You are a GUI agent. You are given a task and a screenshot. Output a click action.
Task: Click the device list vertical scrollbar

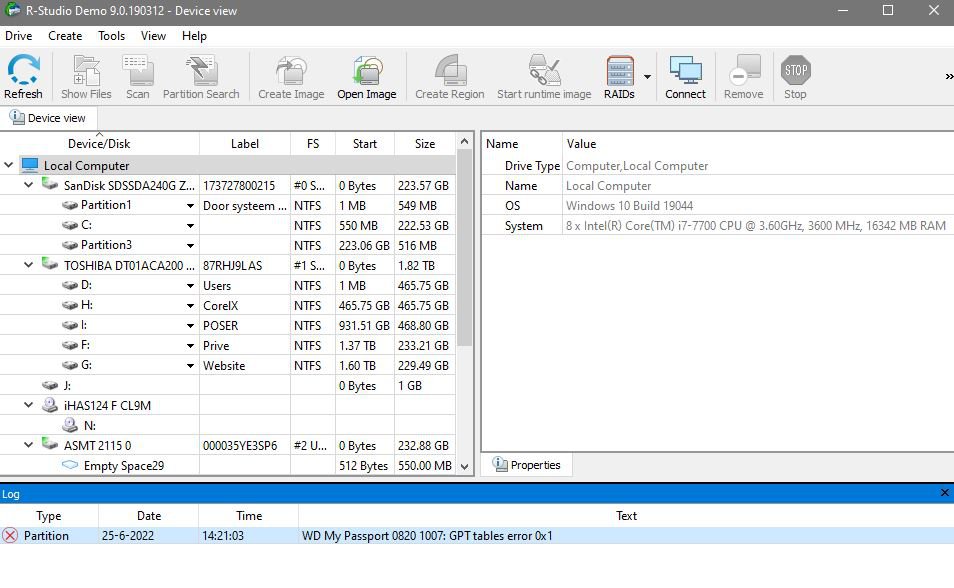point(463,300)
